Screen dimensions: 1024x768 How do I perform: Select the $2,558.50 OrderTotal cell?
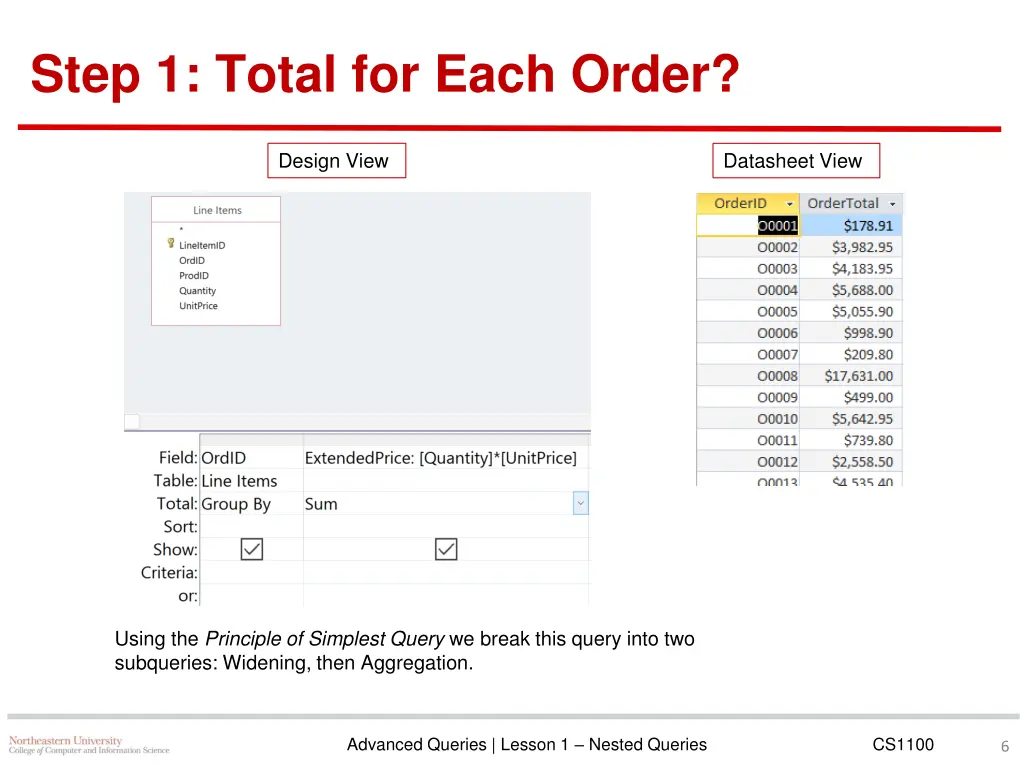[852, 462]
